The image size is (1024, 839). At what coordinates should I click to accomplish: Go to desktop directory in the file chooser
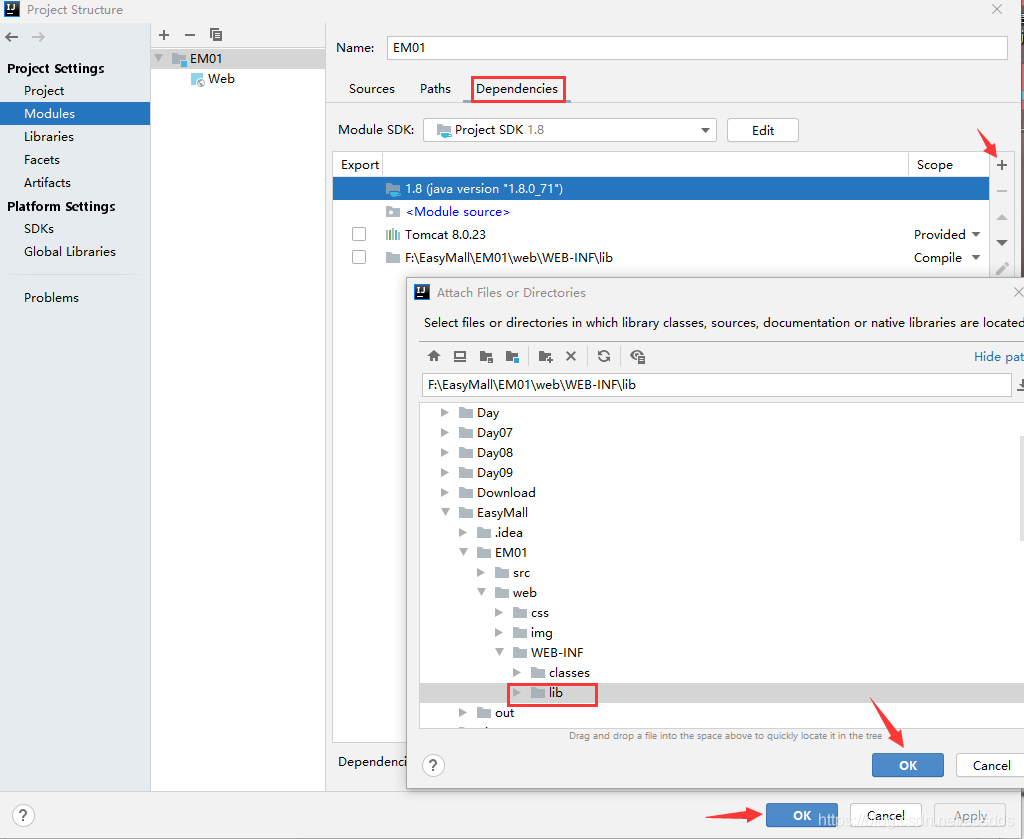click(460, 356)
